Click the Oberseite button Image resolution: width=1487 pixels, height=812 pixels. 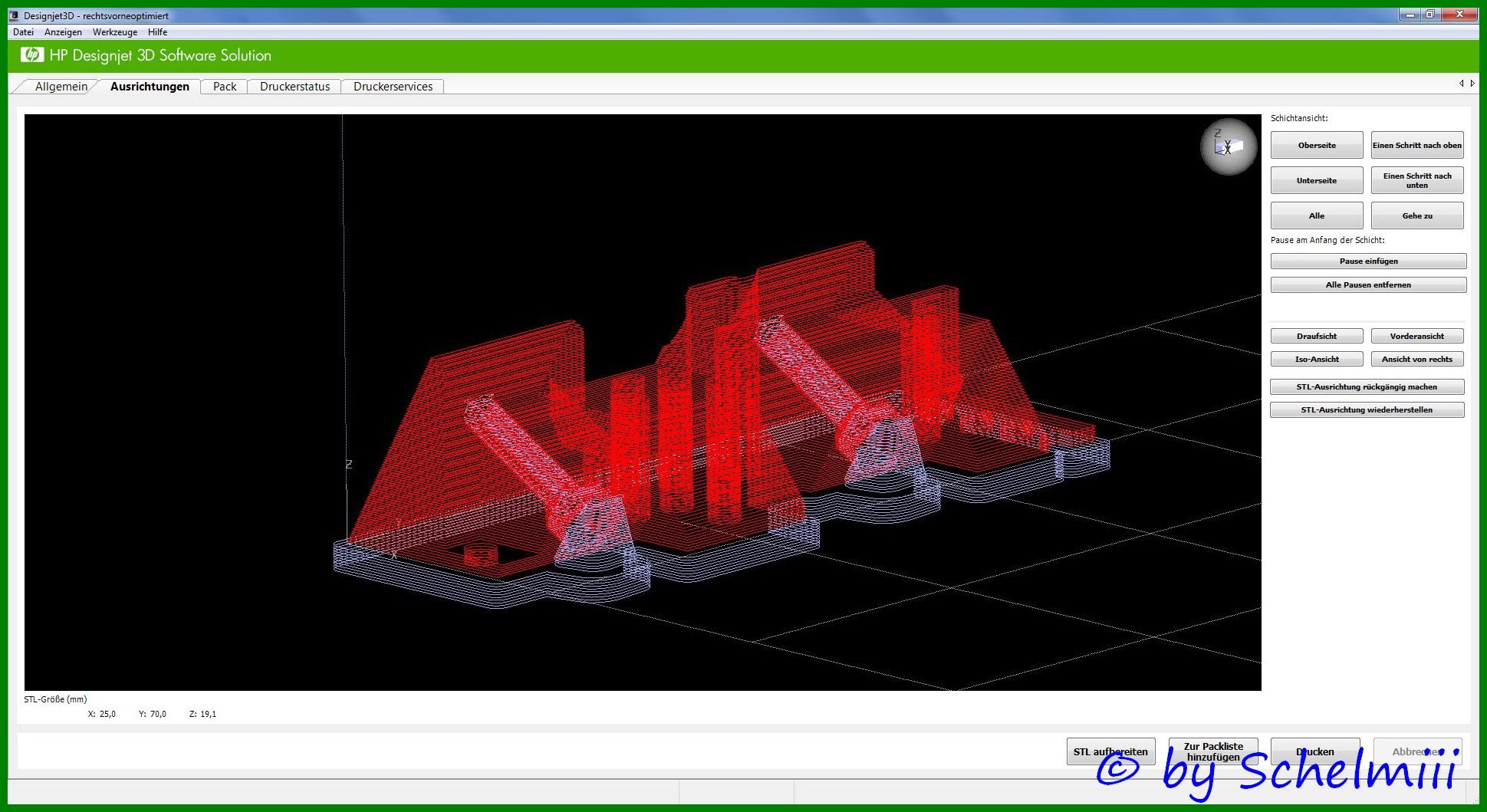(x=1317, y=145)
